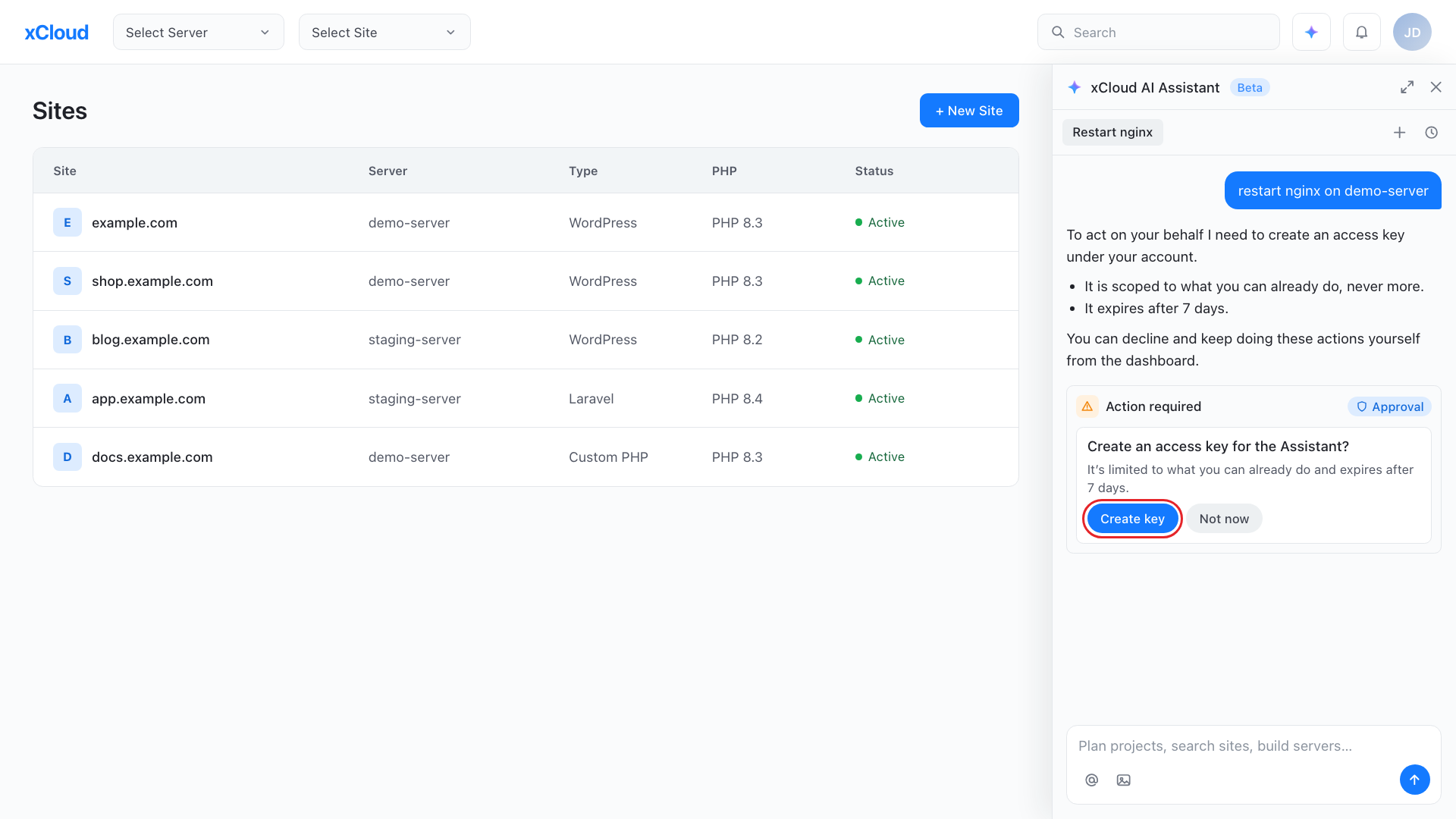Open the Select Site dropdown
The height and width of the screenshot is (819, 1456).
point(384,33)
